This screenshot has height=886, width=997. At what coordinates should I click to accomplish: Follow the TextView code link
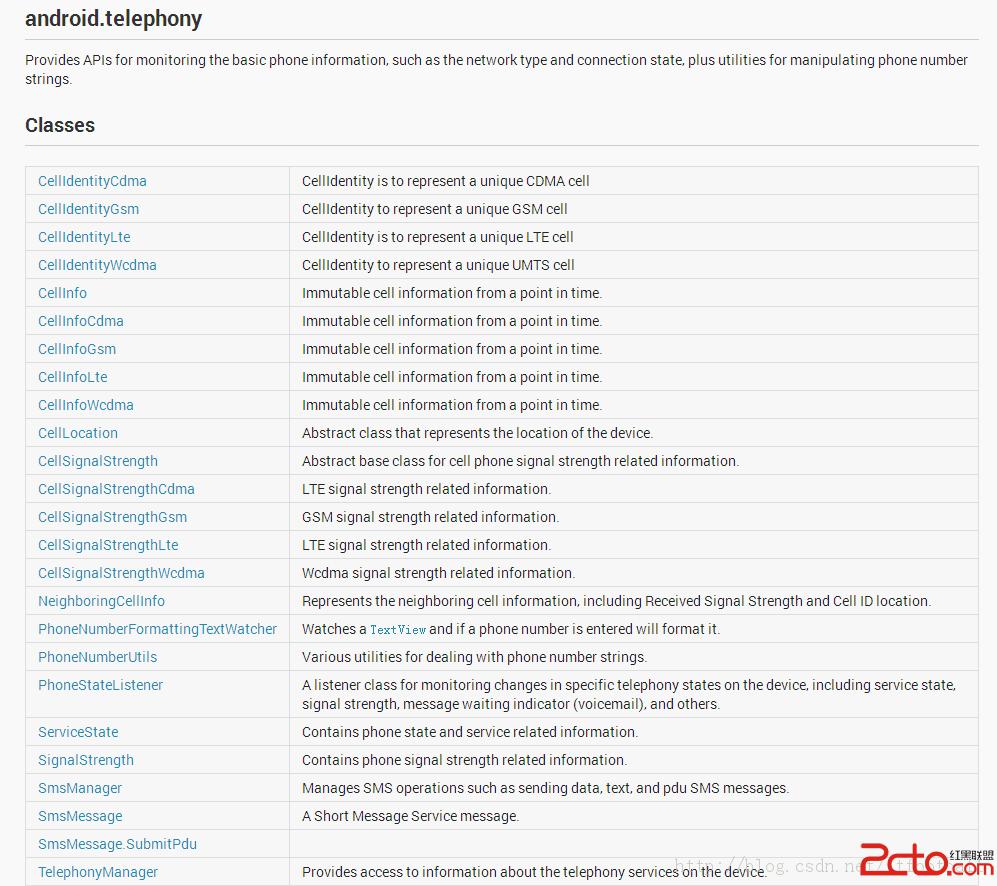pyautogui.click(x=398, y=630)
